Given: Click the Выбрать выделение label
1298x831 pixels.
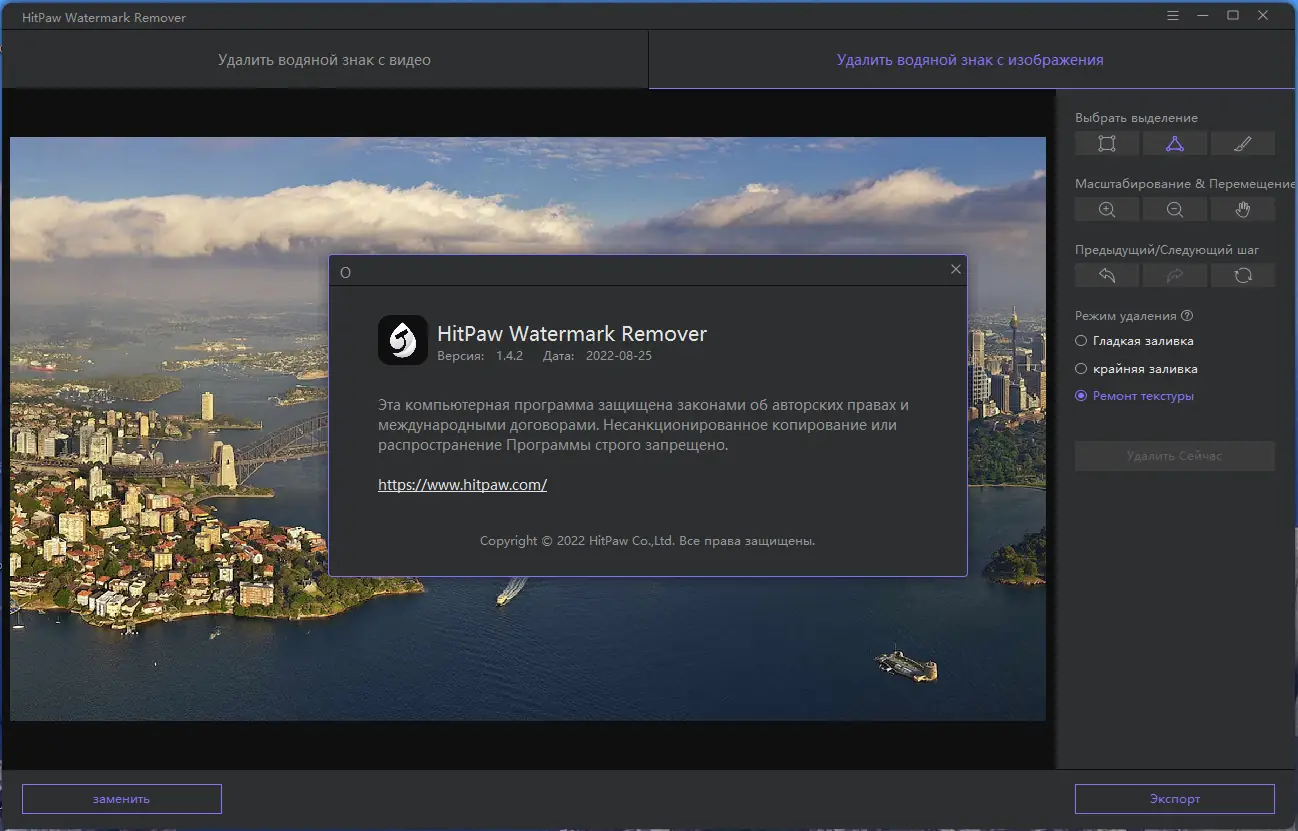Looking at the screenshot, I should pyautogui.click(x=1136, y=118).
